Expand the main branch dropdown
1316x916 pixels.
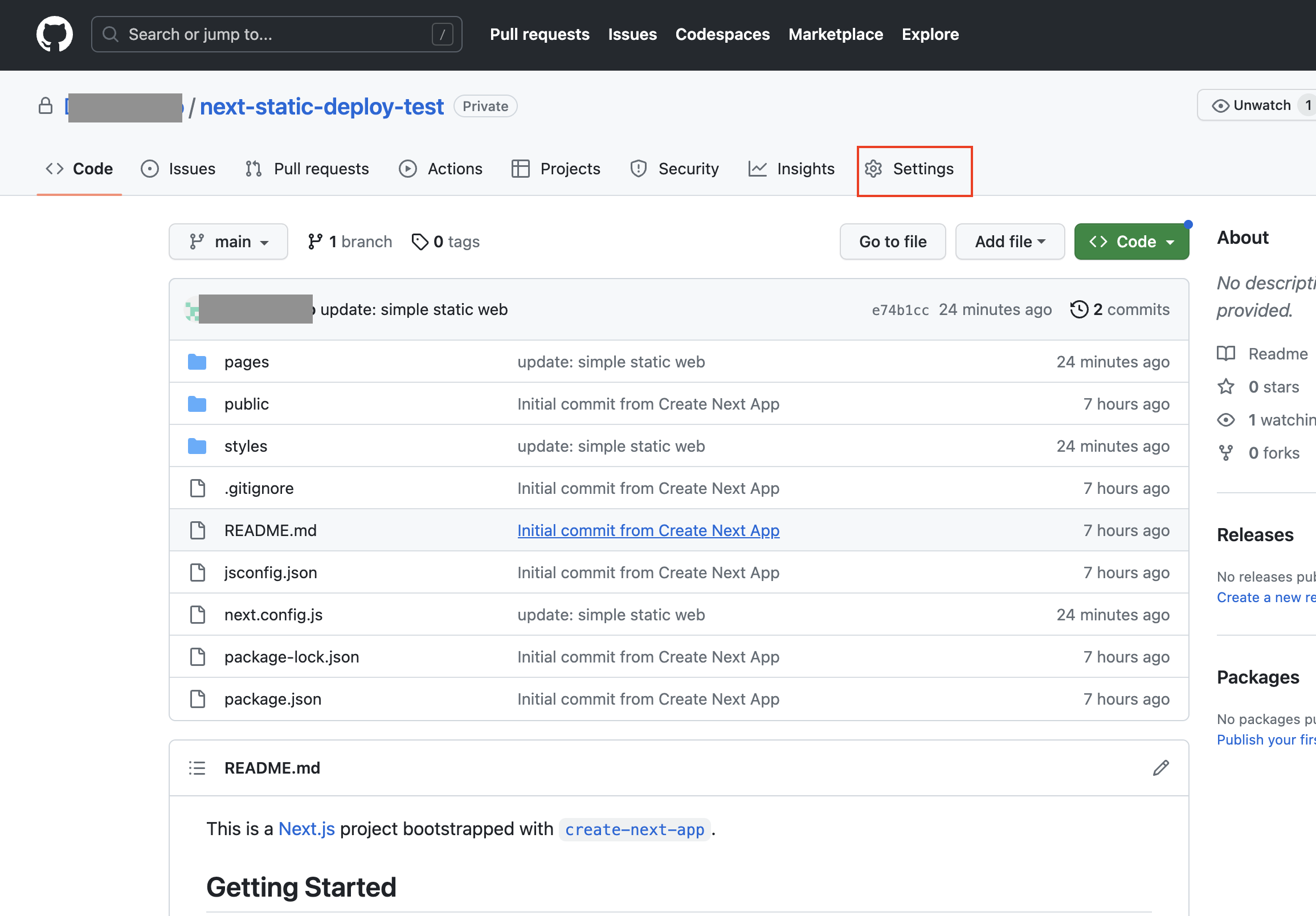pos(228,242)
